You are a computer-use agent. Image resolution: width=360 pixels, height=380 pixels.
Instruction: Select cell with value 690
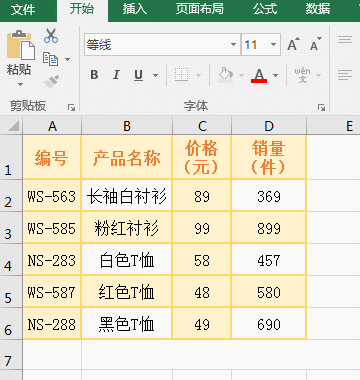[x=269, y=324]
